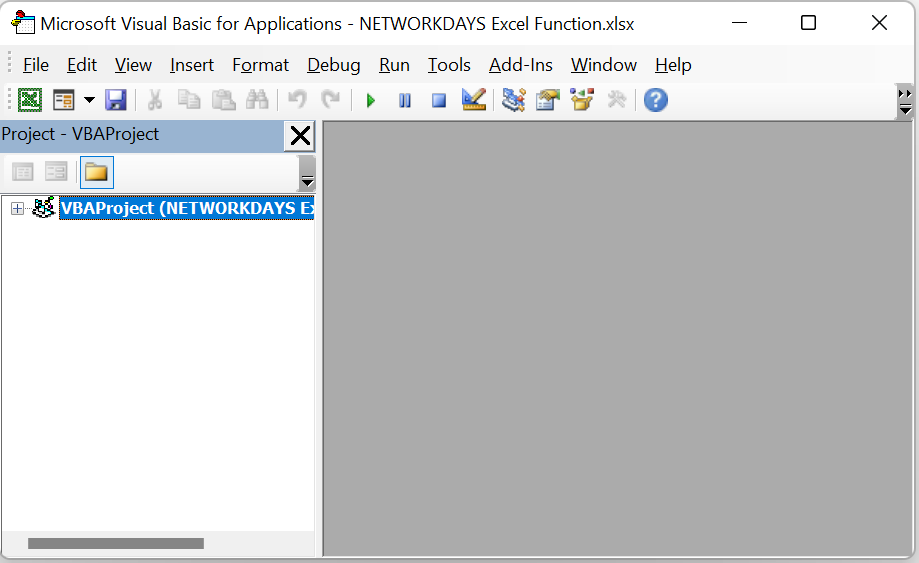Open the Toolbox wrench-and-hammer icon
The image size is (919, 563).
click(617, 100)
